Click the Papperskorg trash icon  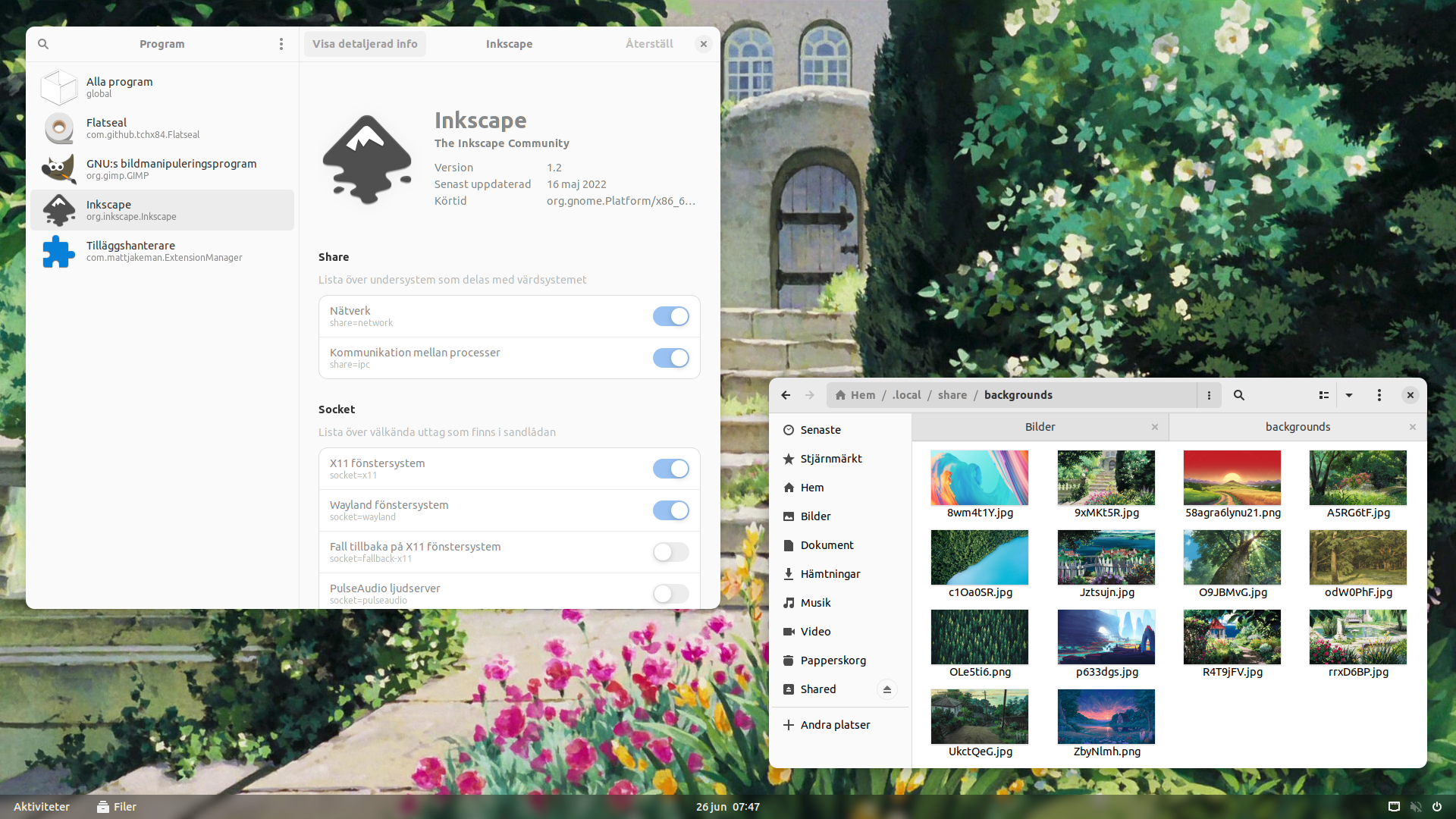[790, 660]
